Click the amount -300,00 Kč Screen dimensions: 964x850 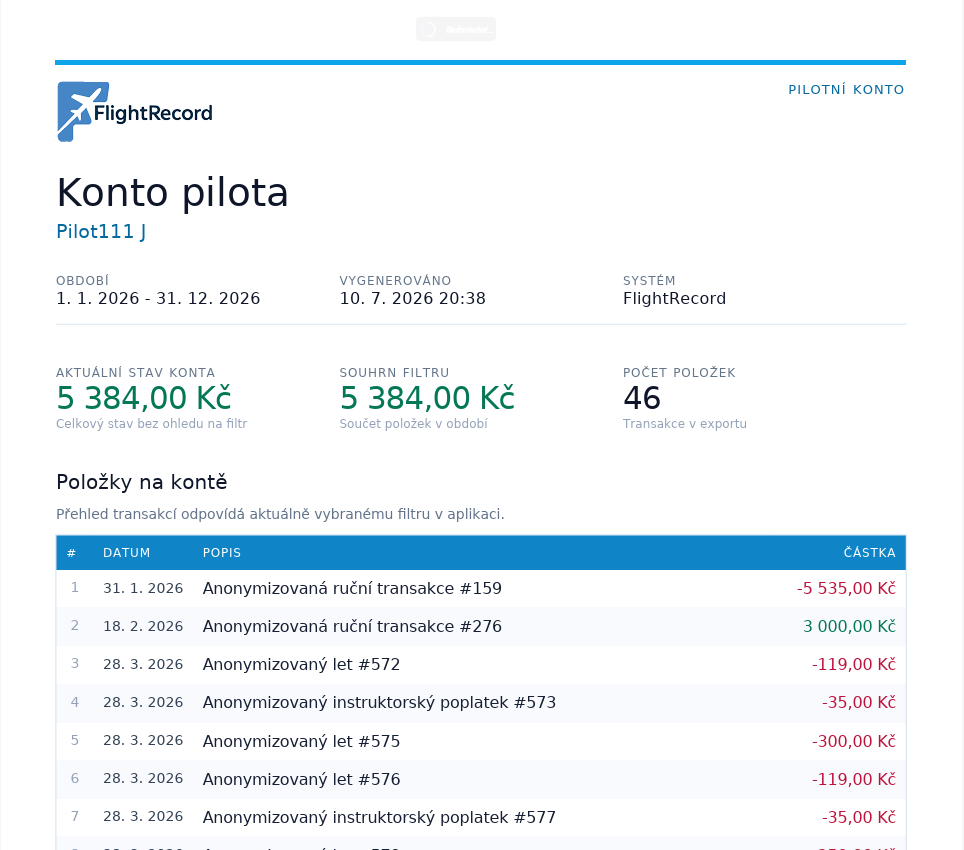[853, 741]
